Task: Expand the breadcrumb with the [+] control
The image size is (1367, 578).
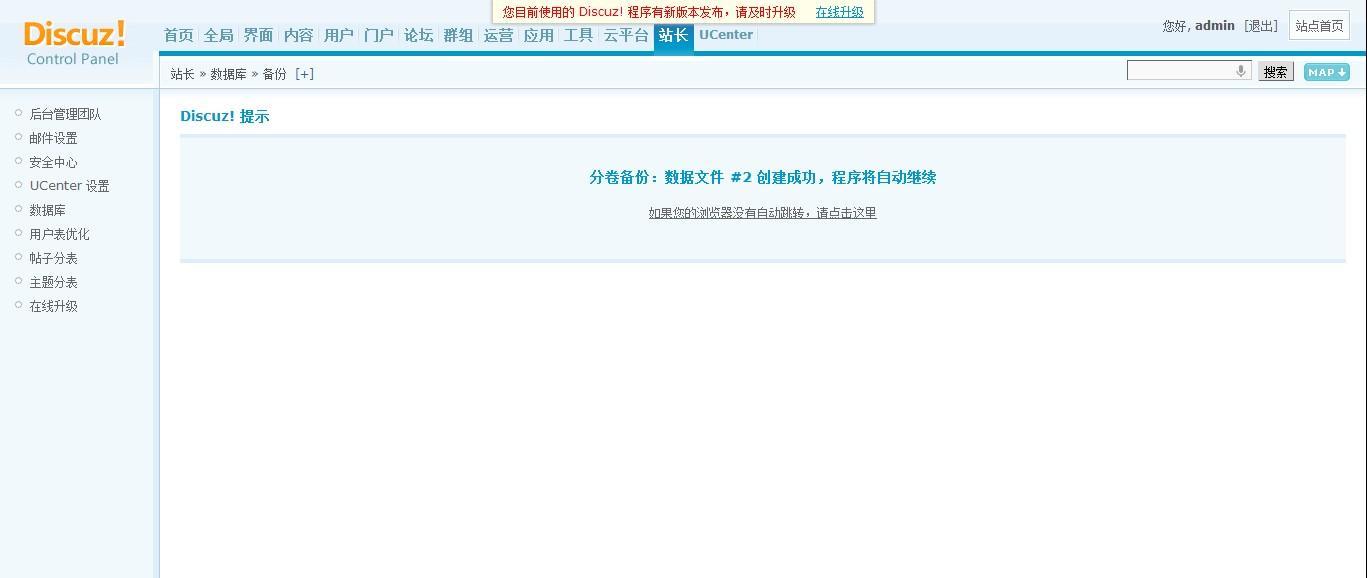Action: tap(305, 73)
